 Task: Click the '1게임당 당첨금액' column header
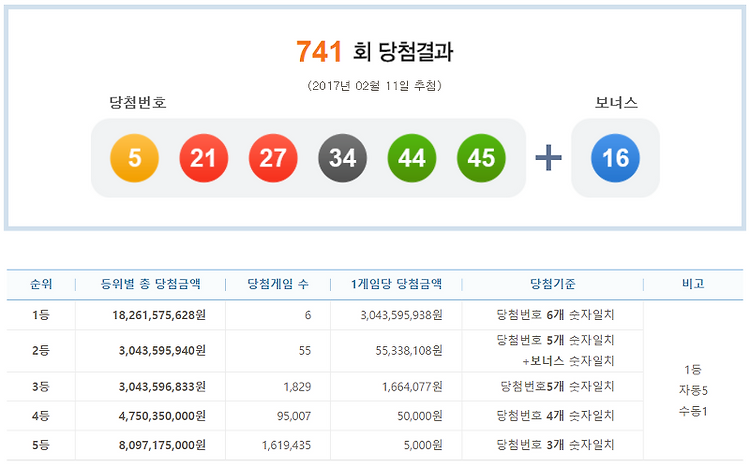point(396,284)
